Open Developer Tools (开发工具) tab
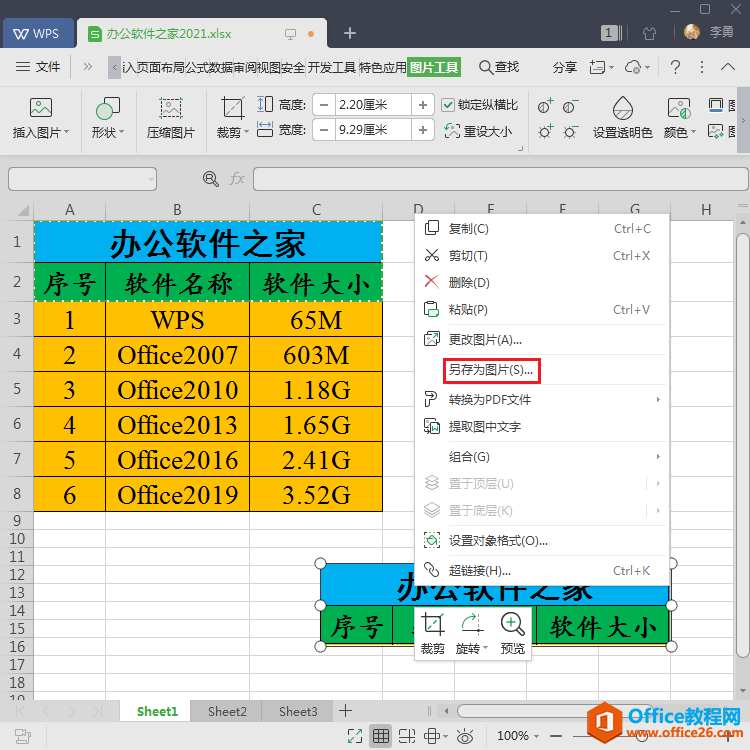 coord(331,67)
